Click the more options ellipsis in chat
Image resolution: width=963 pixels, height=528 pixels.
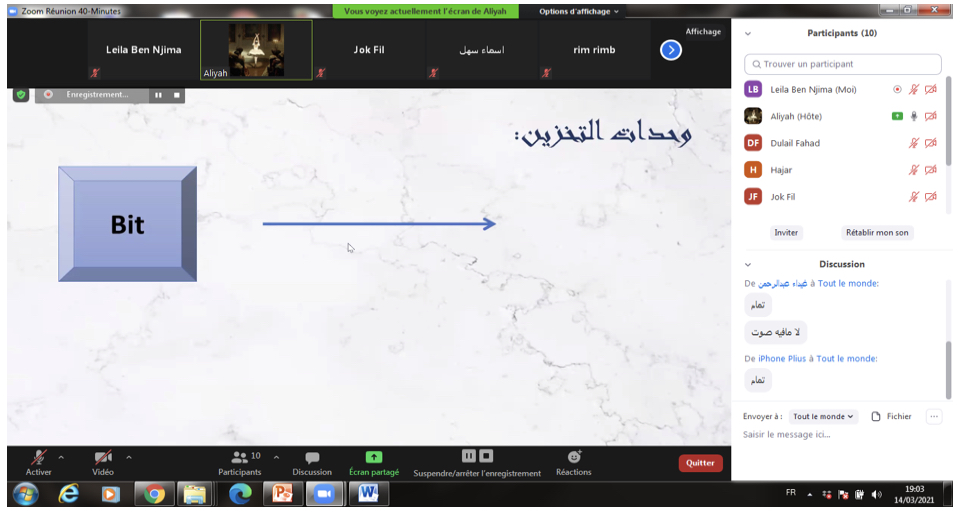pos(934,416)
